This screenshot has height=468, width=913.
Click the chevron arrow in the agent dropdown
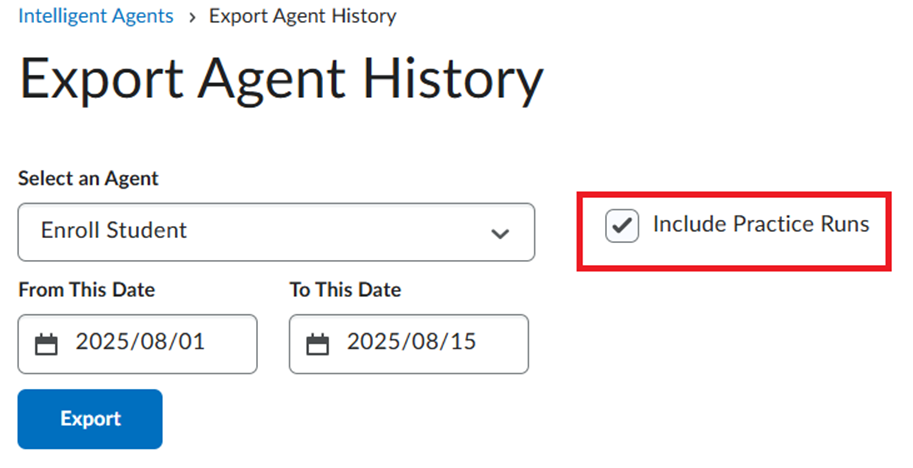click(x=500, y=234)
